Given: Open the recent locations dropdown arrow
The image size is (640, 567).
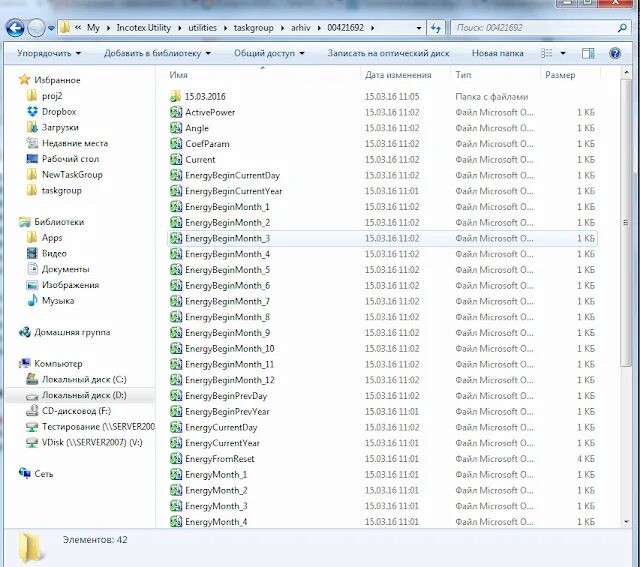Looking at the screenshot, I should (51, 28).
